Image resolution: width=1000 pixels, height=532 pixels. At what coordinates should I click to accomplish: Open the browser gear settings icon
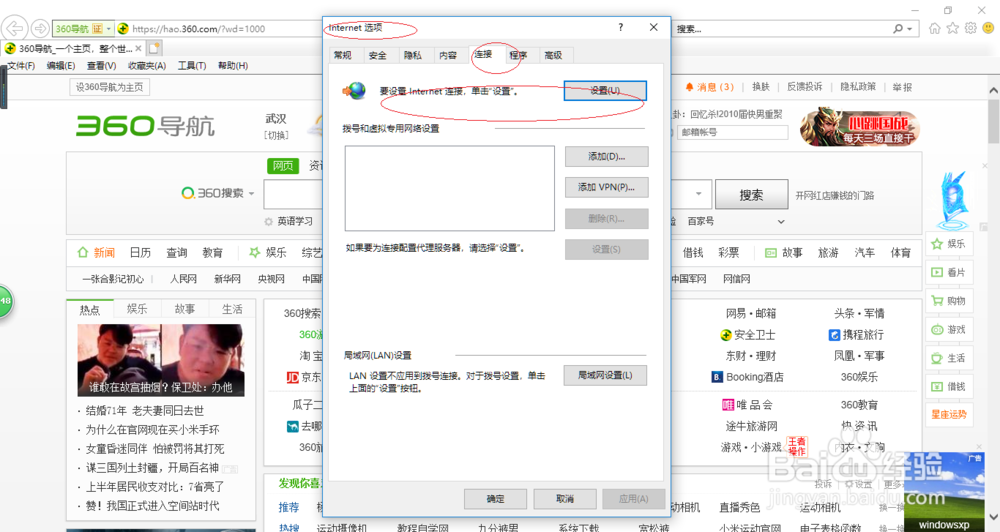[x=970, y=28]
